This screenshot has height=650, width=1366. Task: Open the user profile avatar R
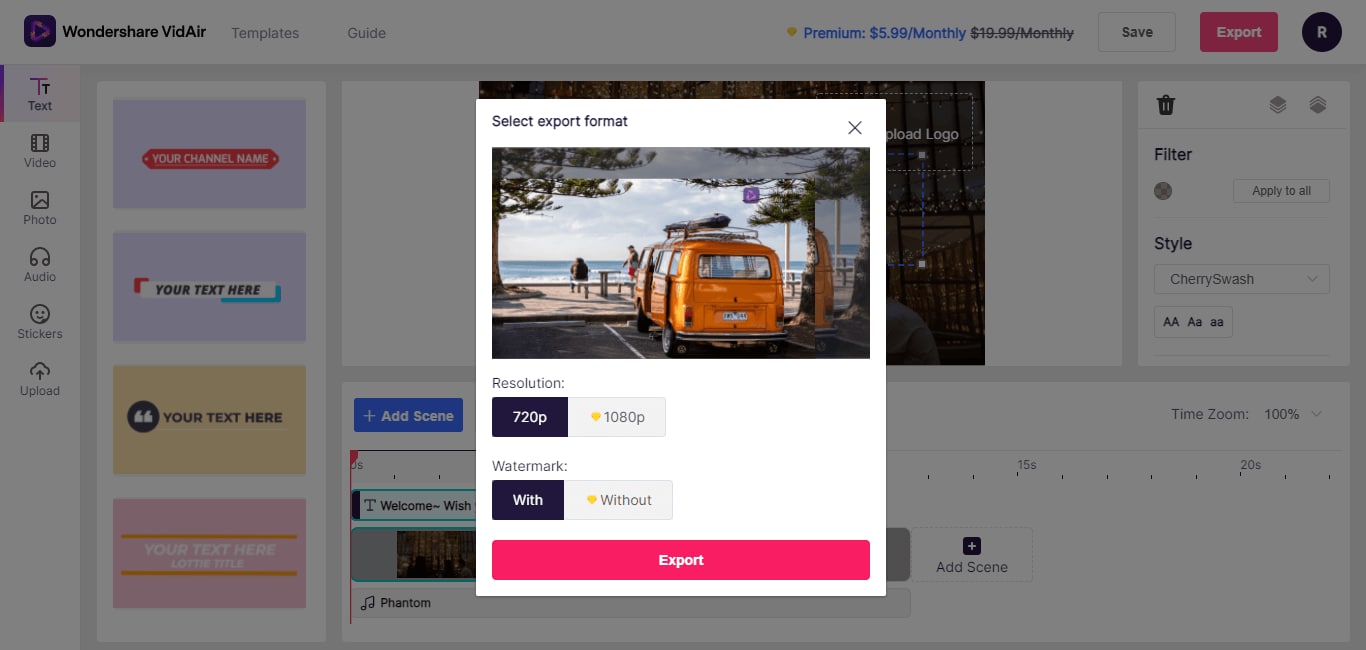1322,32
